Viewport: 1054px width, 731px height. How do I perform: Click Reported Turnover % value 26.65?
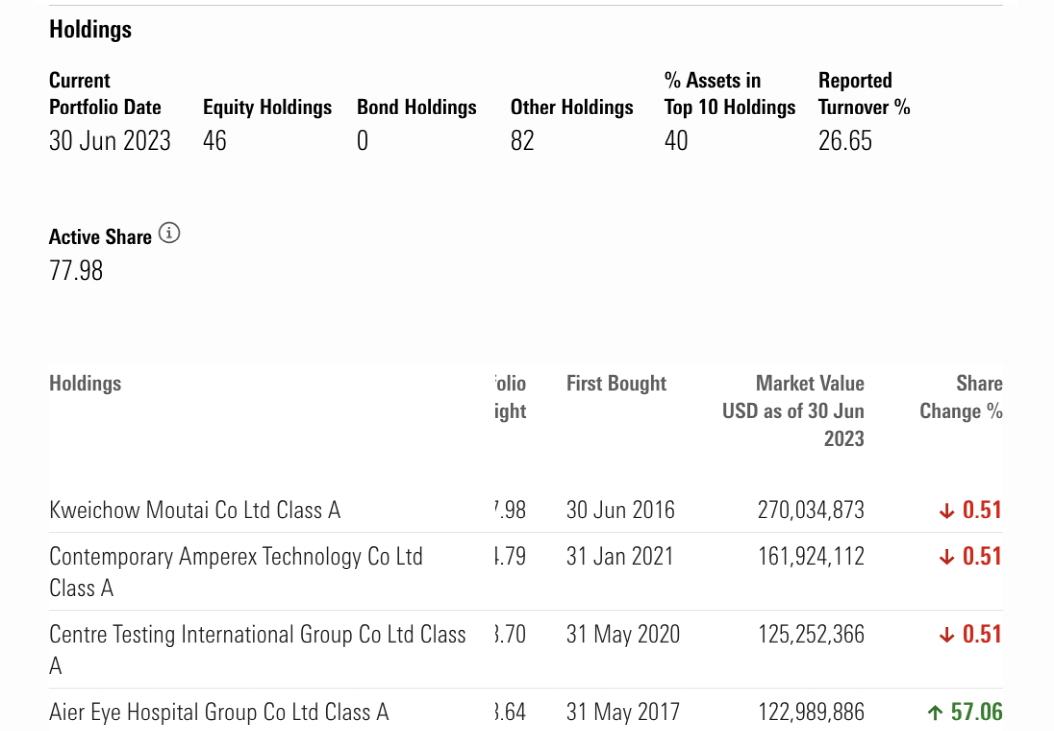tap(845, 141)
